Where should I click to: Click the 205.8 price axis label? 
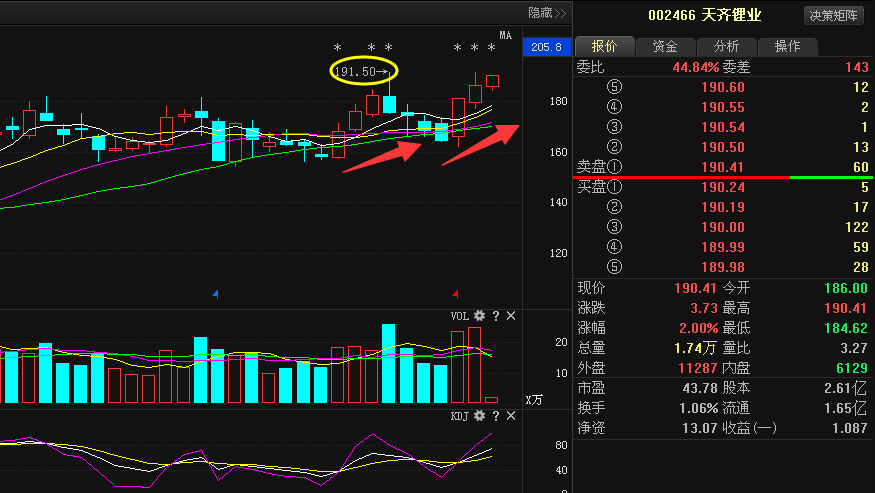(547, 47)
